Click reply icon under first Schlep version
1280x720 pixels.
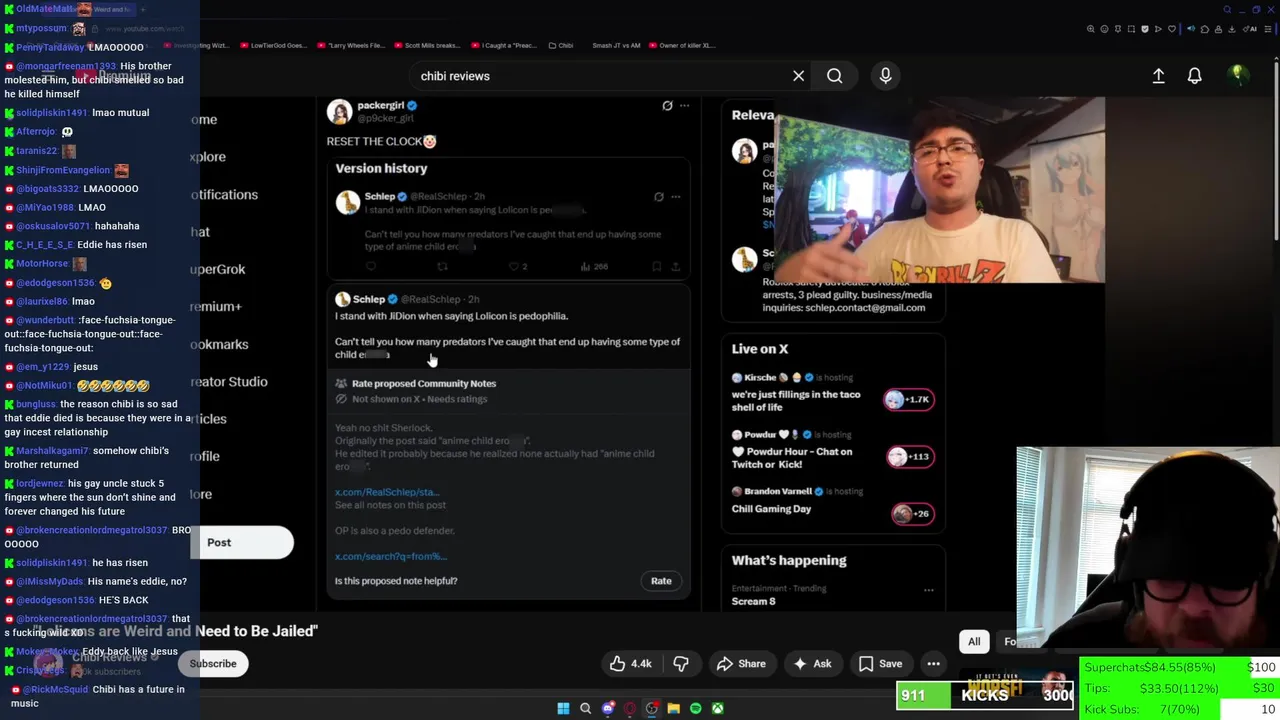pos(371,266)
